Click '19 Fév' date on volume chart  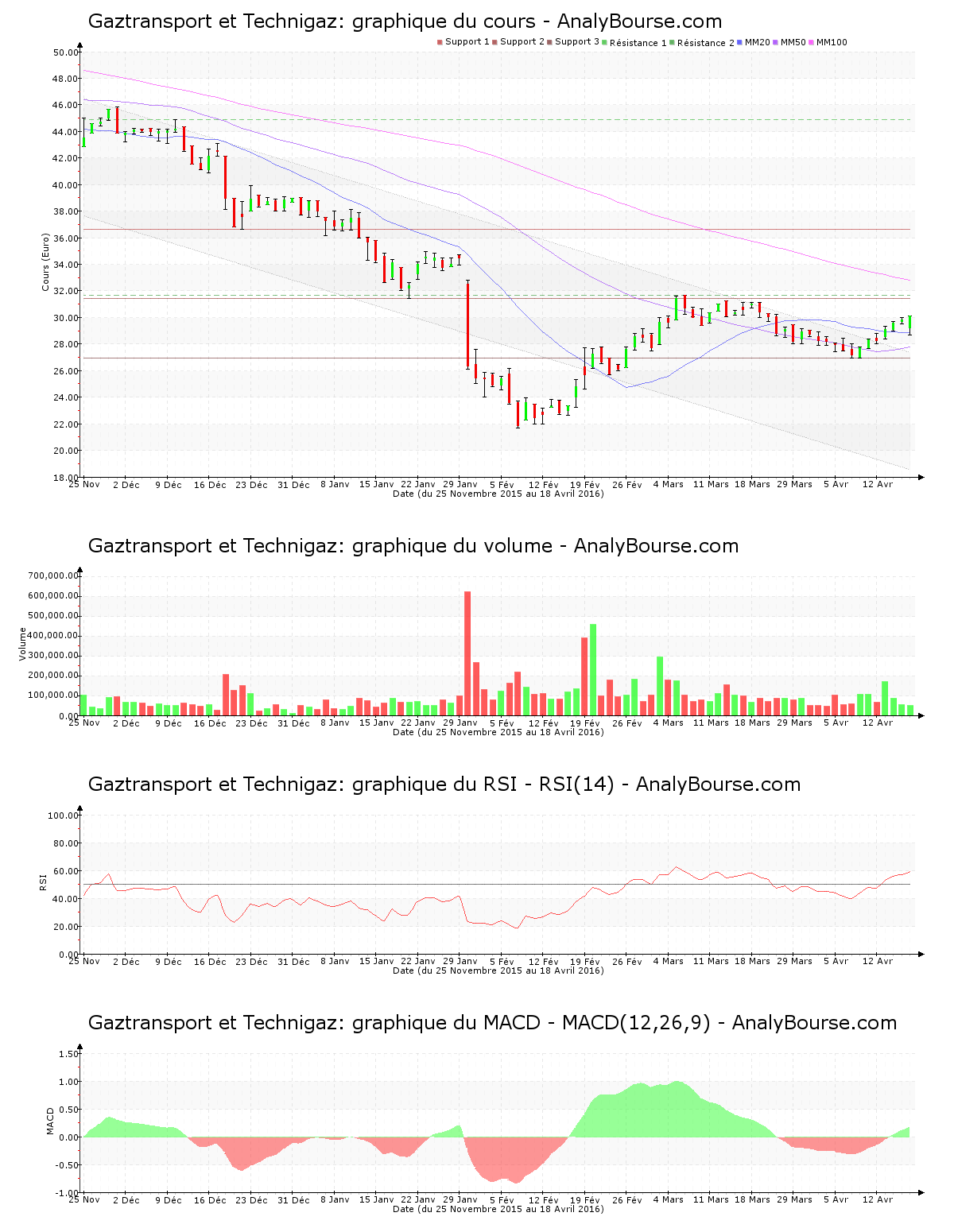pyautogui.click(x=585, y=723)
